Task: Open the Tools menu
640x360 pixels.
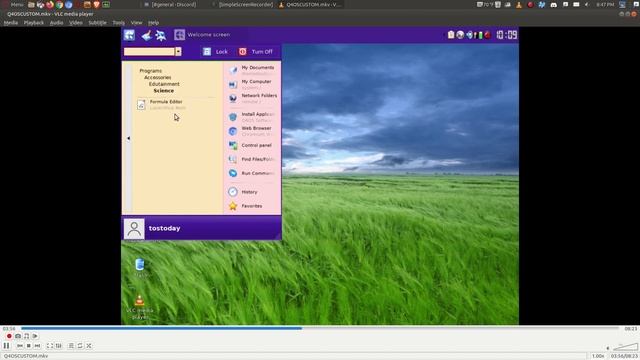Action: point(118,23)
